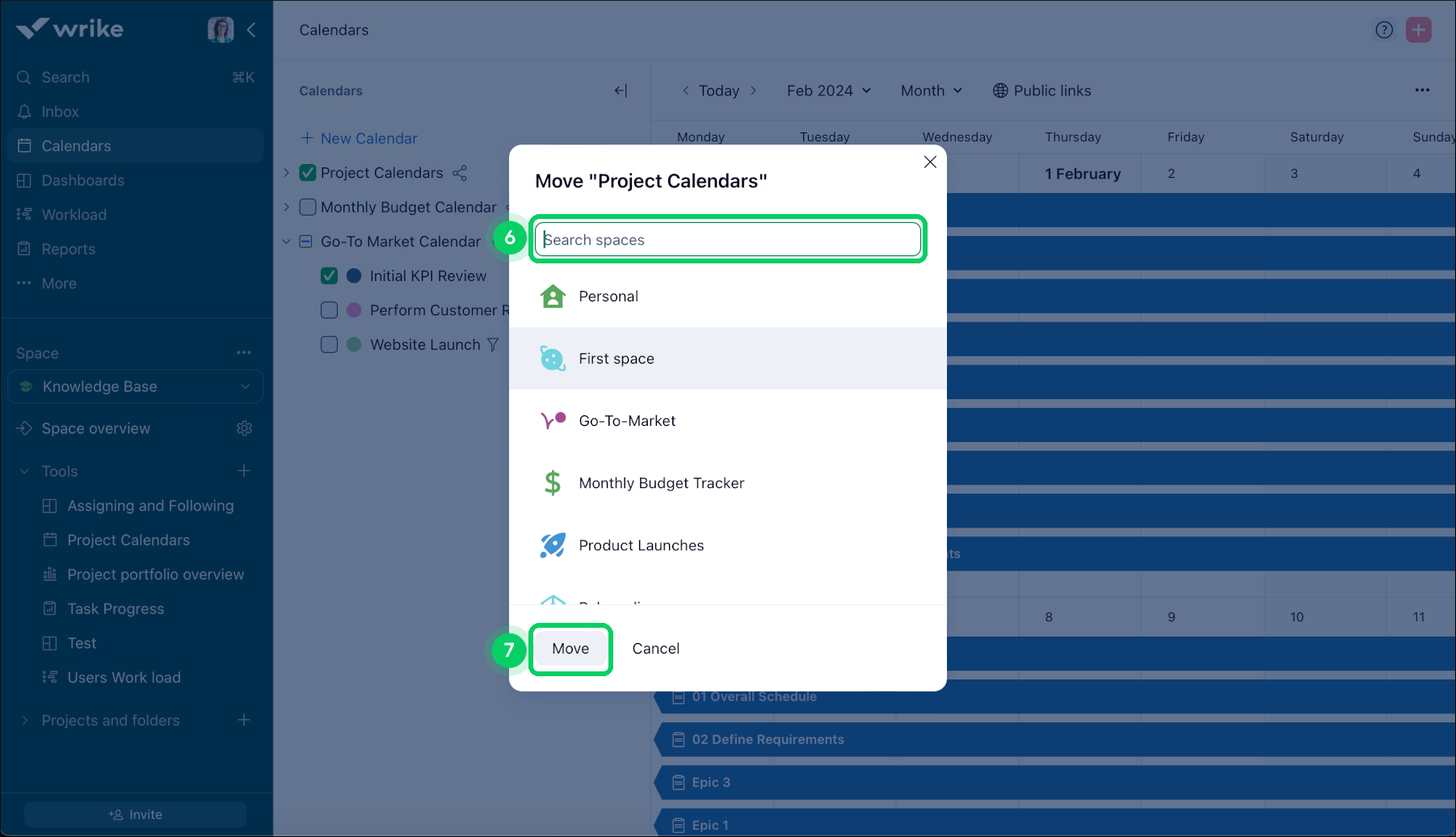Viewport: 1456px width, 837px height.
Task: Click the Move button in the dialog
Action: pos(570,648)
